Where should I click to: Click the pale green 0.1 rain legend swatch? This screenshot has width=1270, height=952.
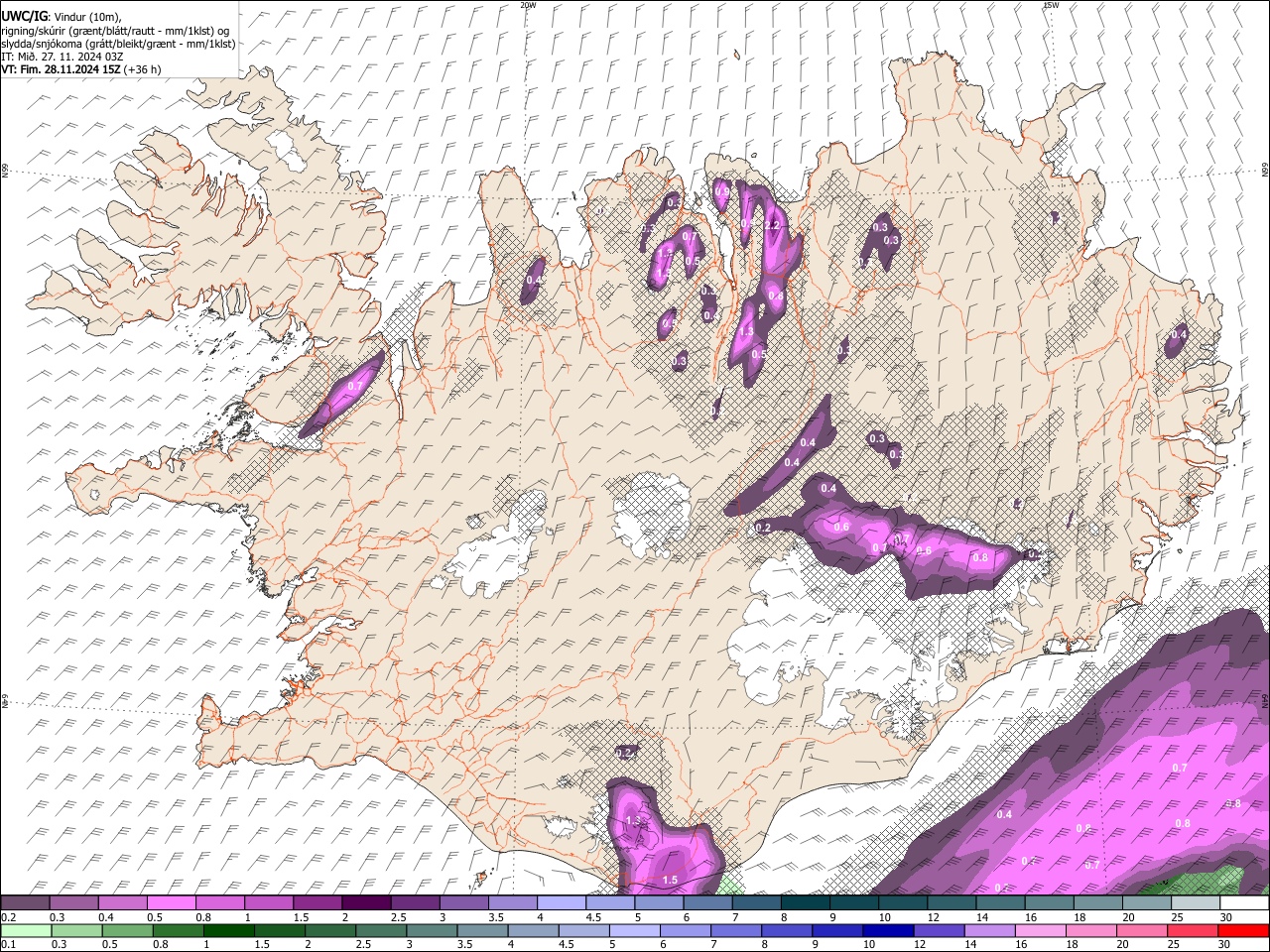point(27,930)
